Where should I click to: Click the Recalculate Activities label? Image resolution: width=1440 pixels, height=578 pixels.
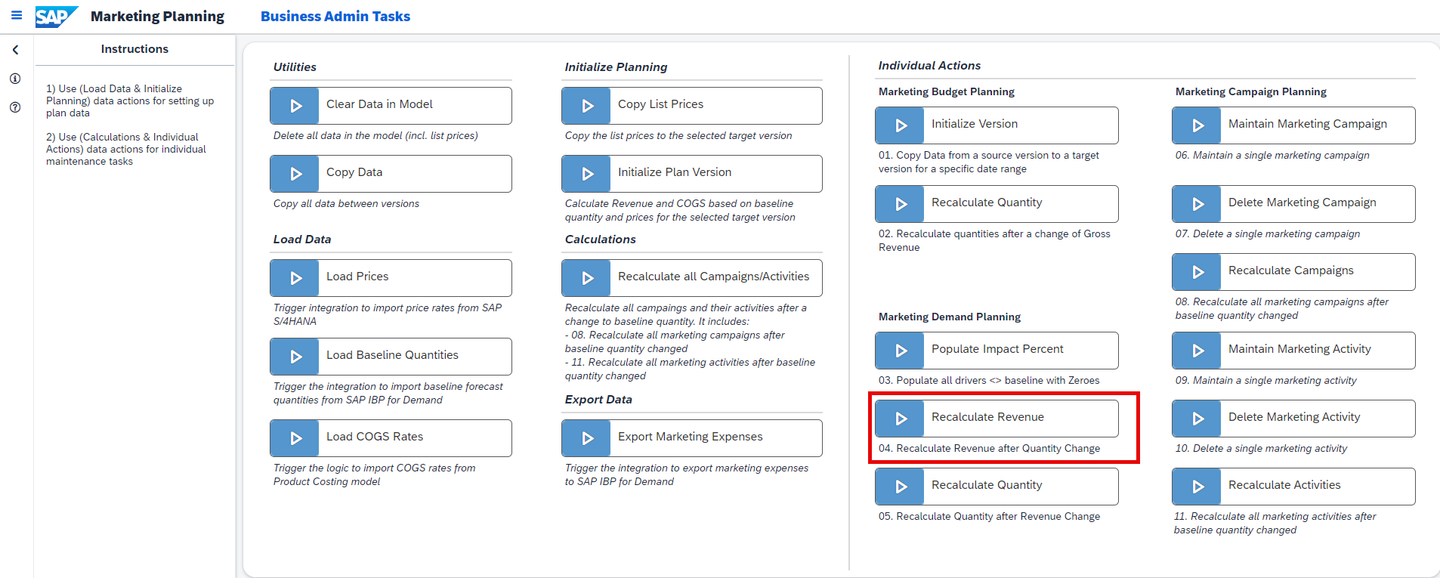pyautogui.click(x=1284, y=485)
